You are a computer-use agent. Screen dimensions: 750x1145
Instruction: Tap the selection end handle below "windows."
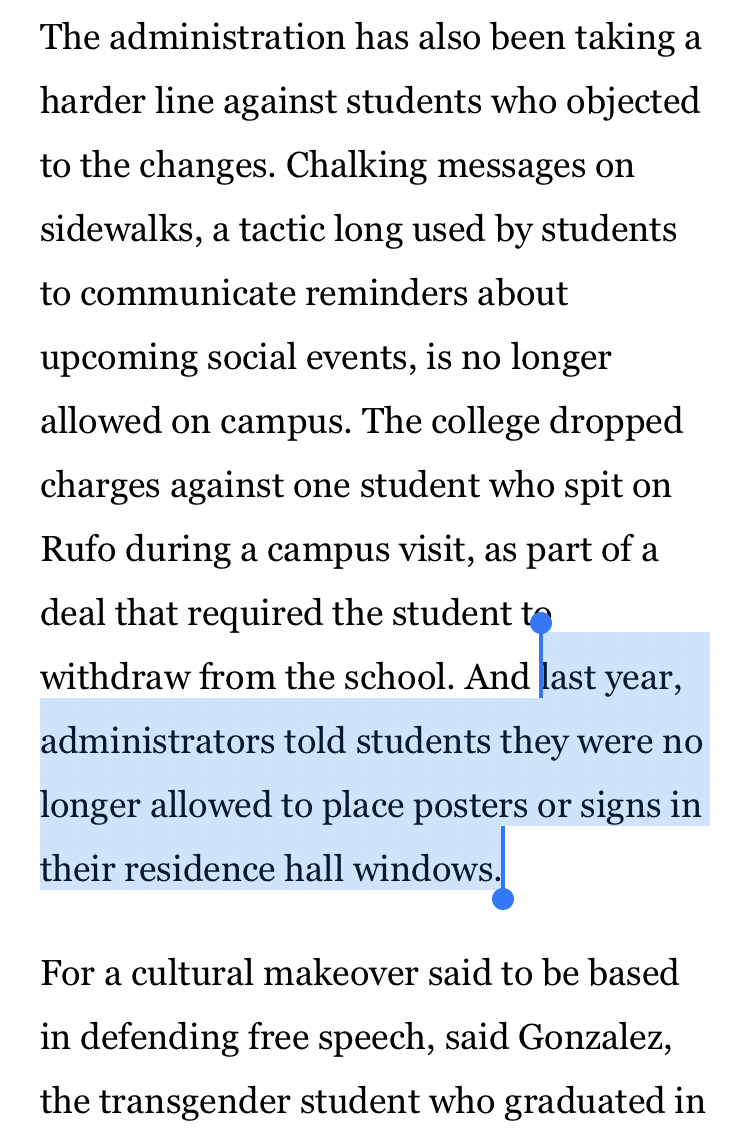(503, 898)
